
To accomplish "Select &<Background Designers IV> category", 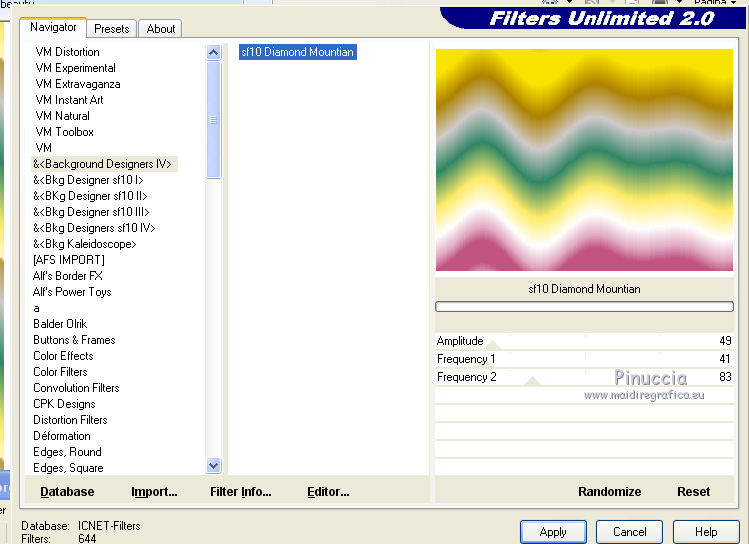I will coord(102,164).
